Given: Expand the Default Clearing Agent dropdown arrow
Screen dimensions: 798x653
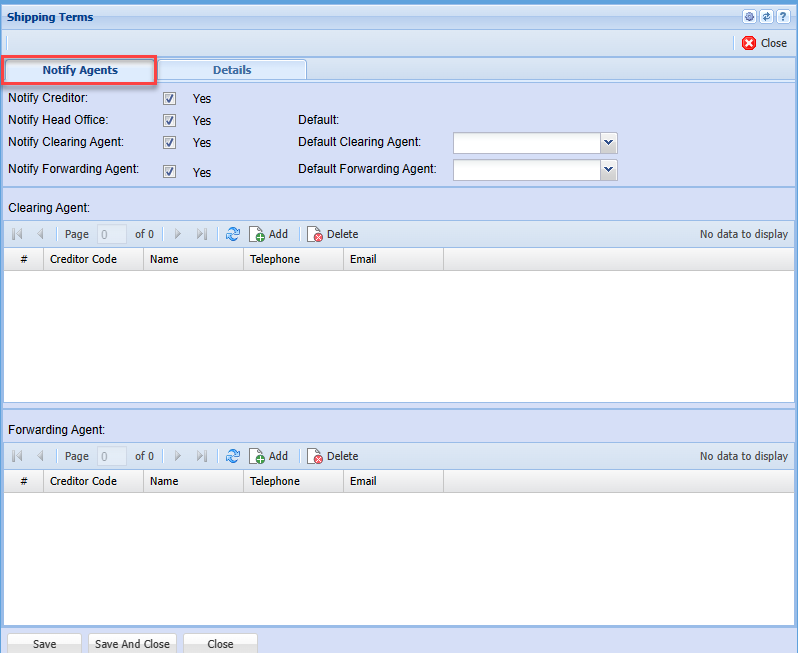Looking at the screenshot, I should click(608, 143).
